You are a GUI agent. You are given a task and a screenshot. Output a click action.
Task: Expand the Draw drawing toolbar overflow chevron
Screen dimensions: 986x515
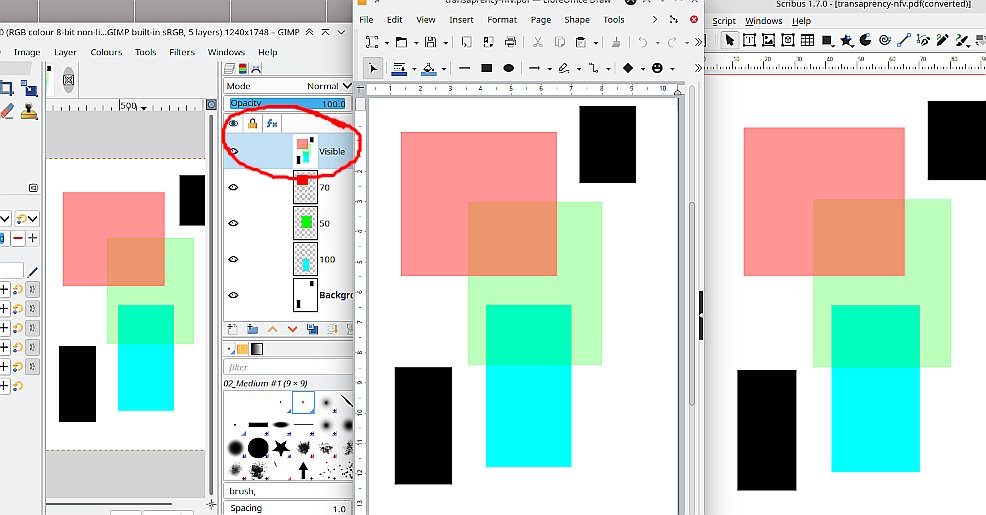[698, 68]
